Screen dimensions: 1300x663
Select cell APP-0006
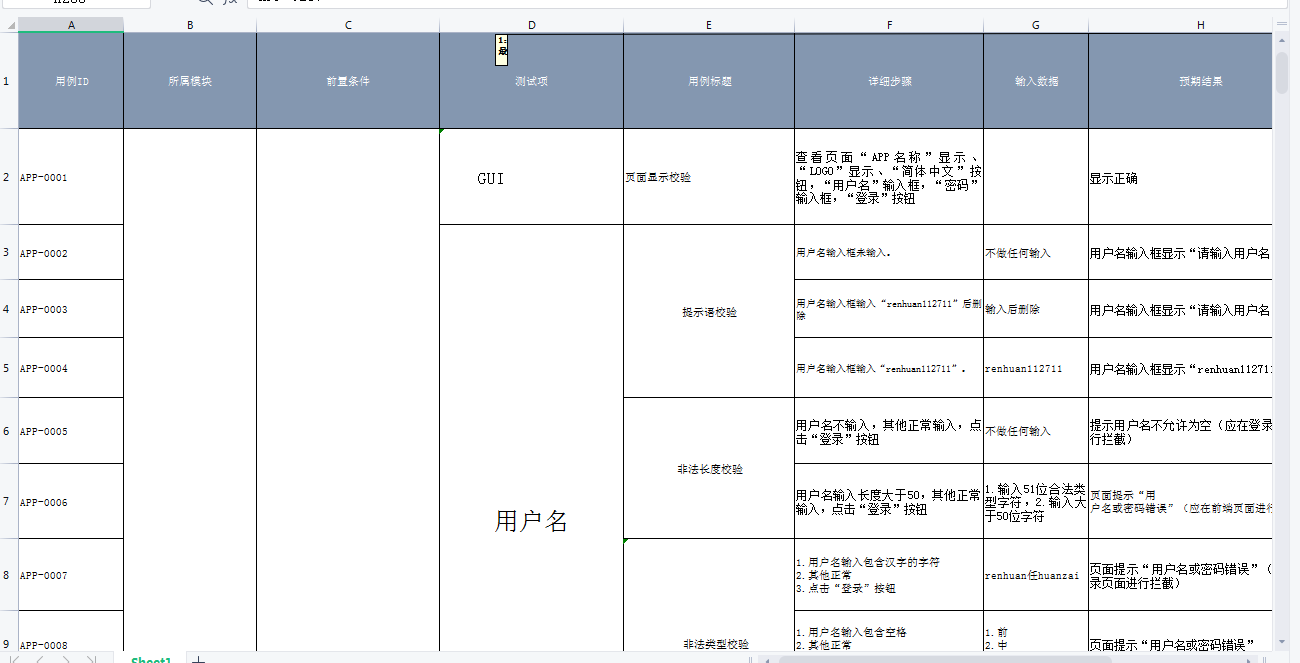[x=71, y=501]
